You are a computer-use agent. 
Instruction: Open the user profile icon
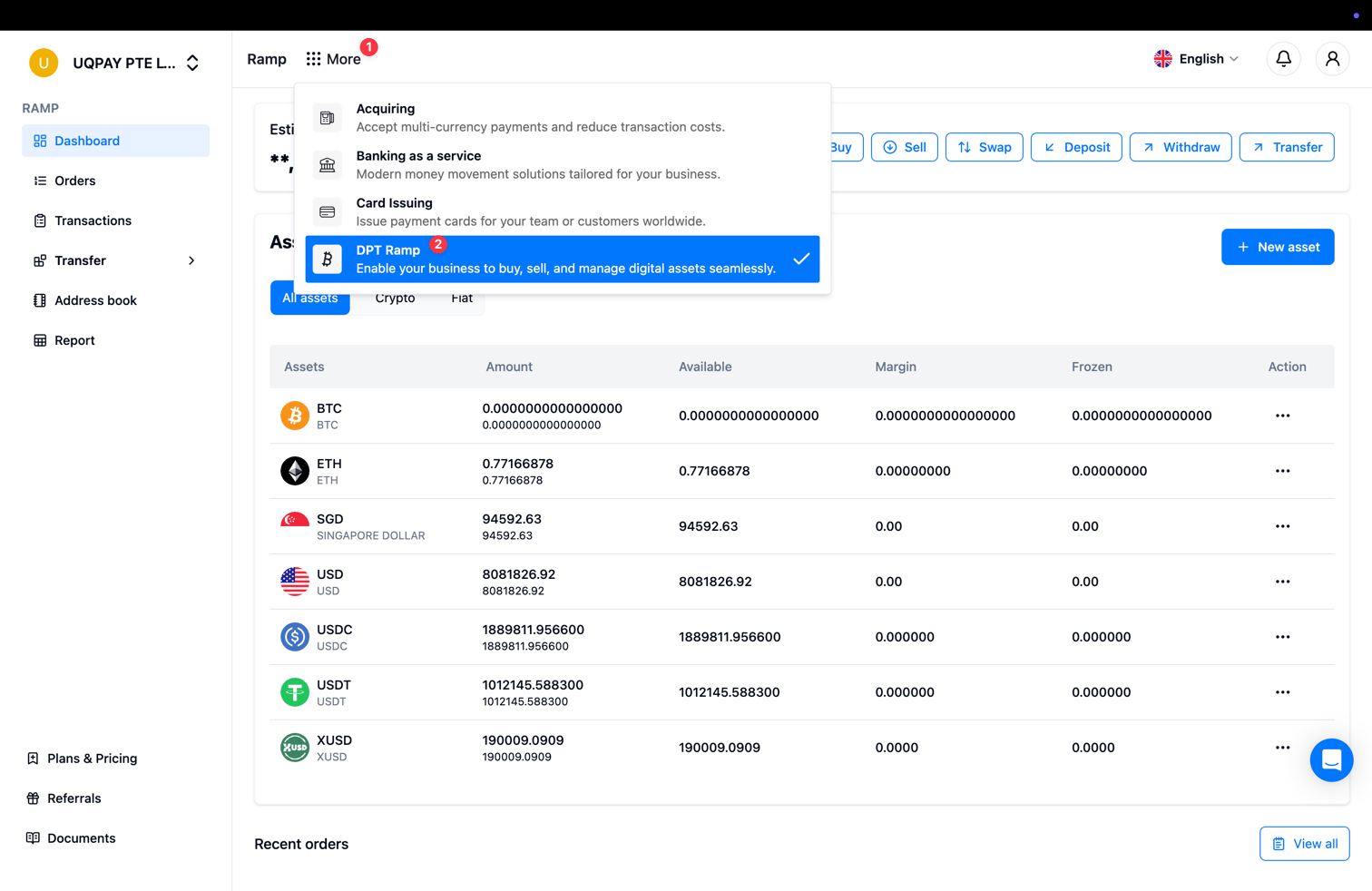pos(1332,59)
